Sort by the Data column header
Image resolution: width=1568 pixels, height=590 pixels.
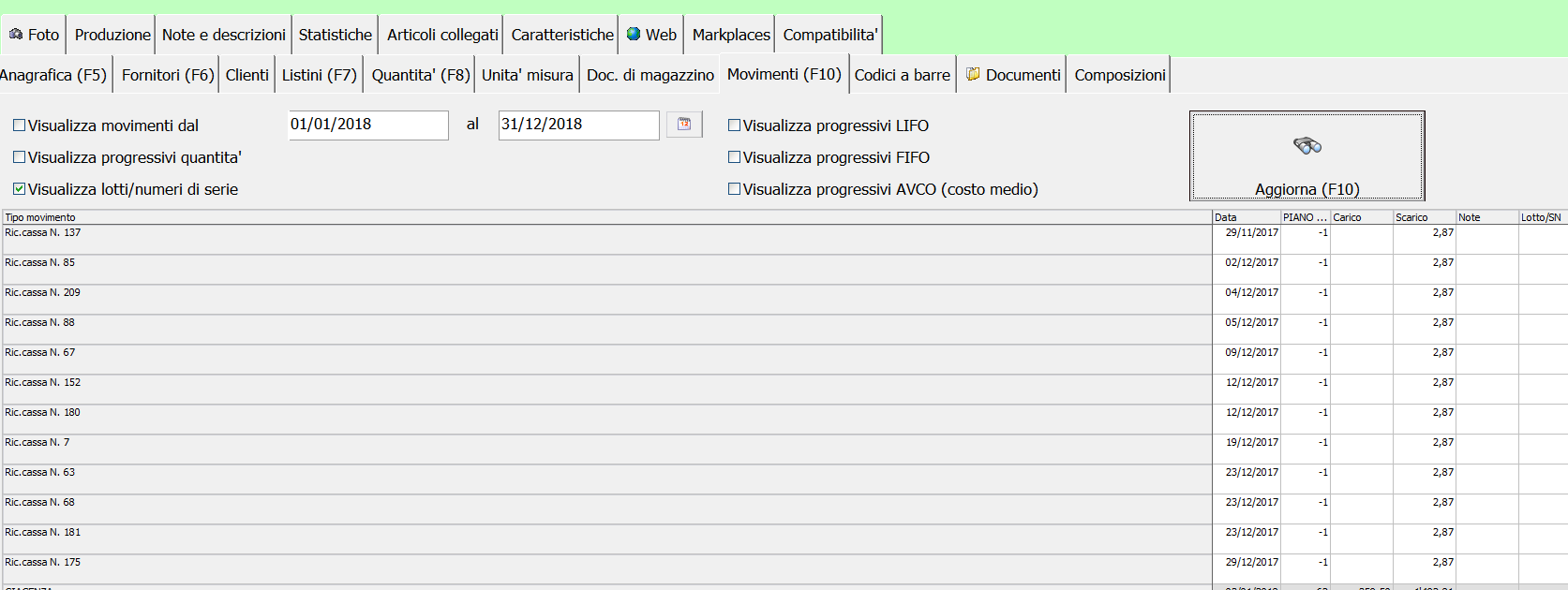pyautogui.click(x=1246, y=217)
